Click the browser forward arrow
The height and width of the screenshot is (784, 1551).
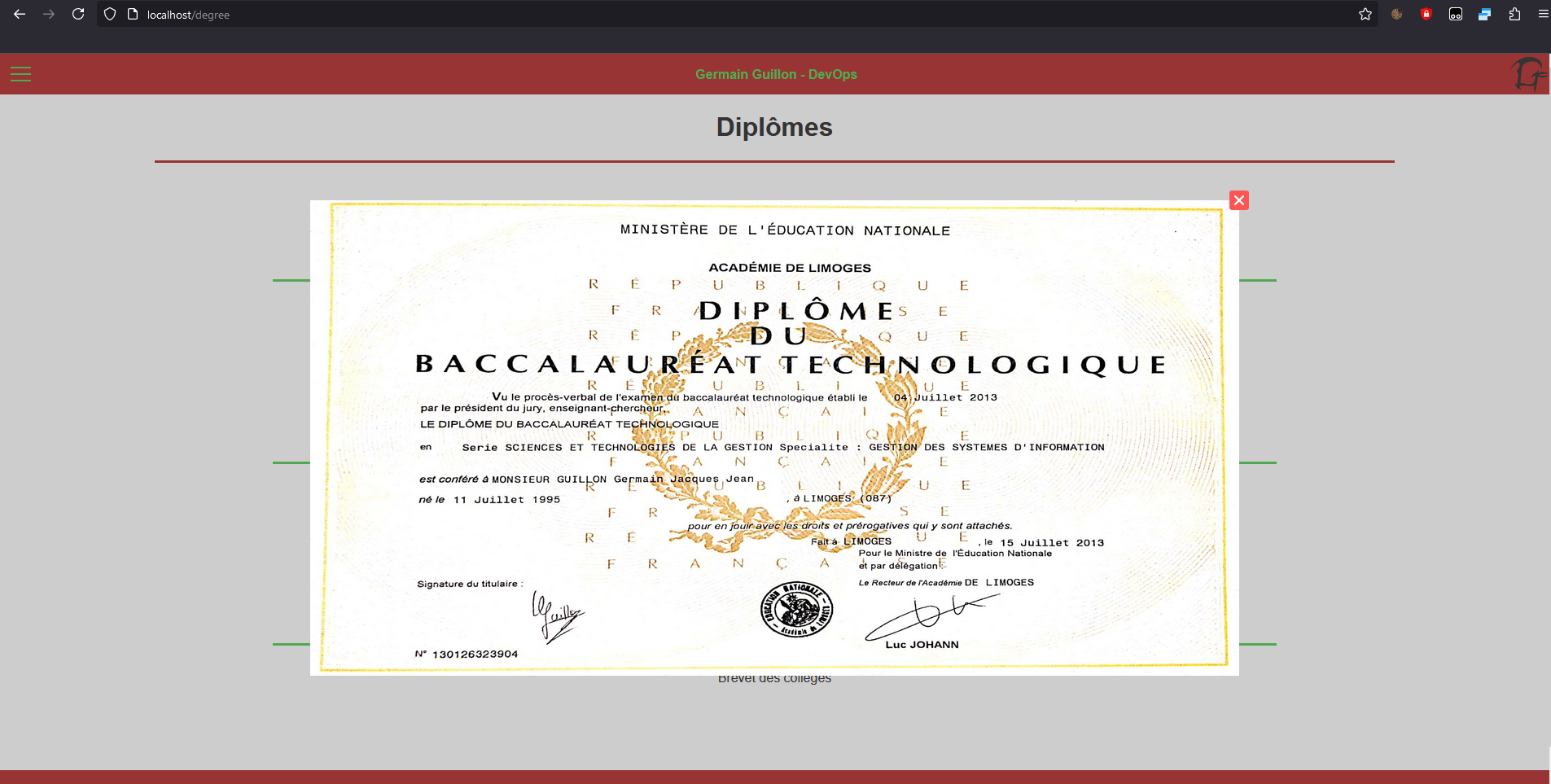point(49,14)
